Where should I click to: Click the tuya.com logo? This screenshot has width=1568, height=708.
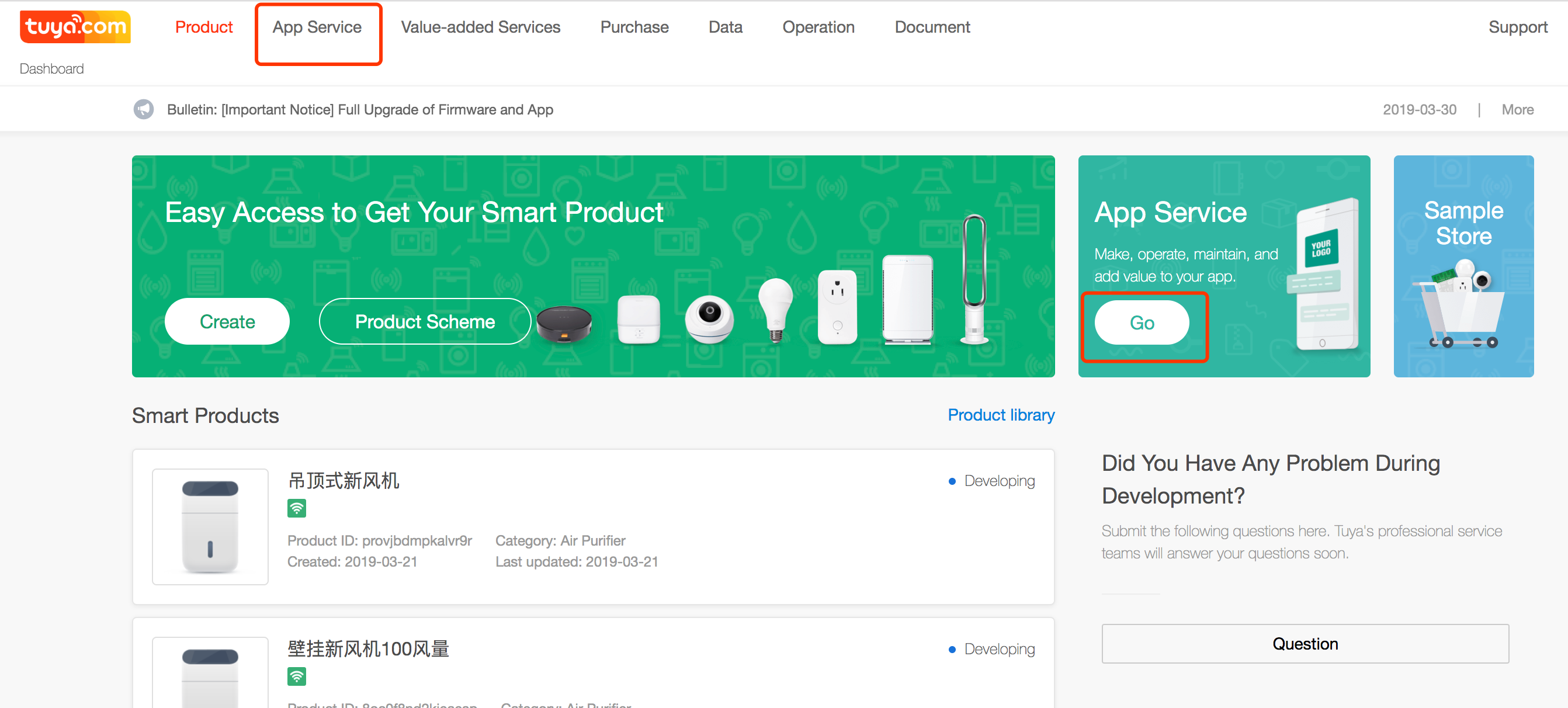pos(75,27)
